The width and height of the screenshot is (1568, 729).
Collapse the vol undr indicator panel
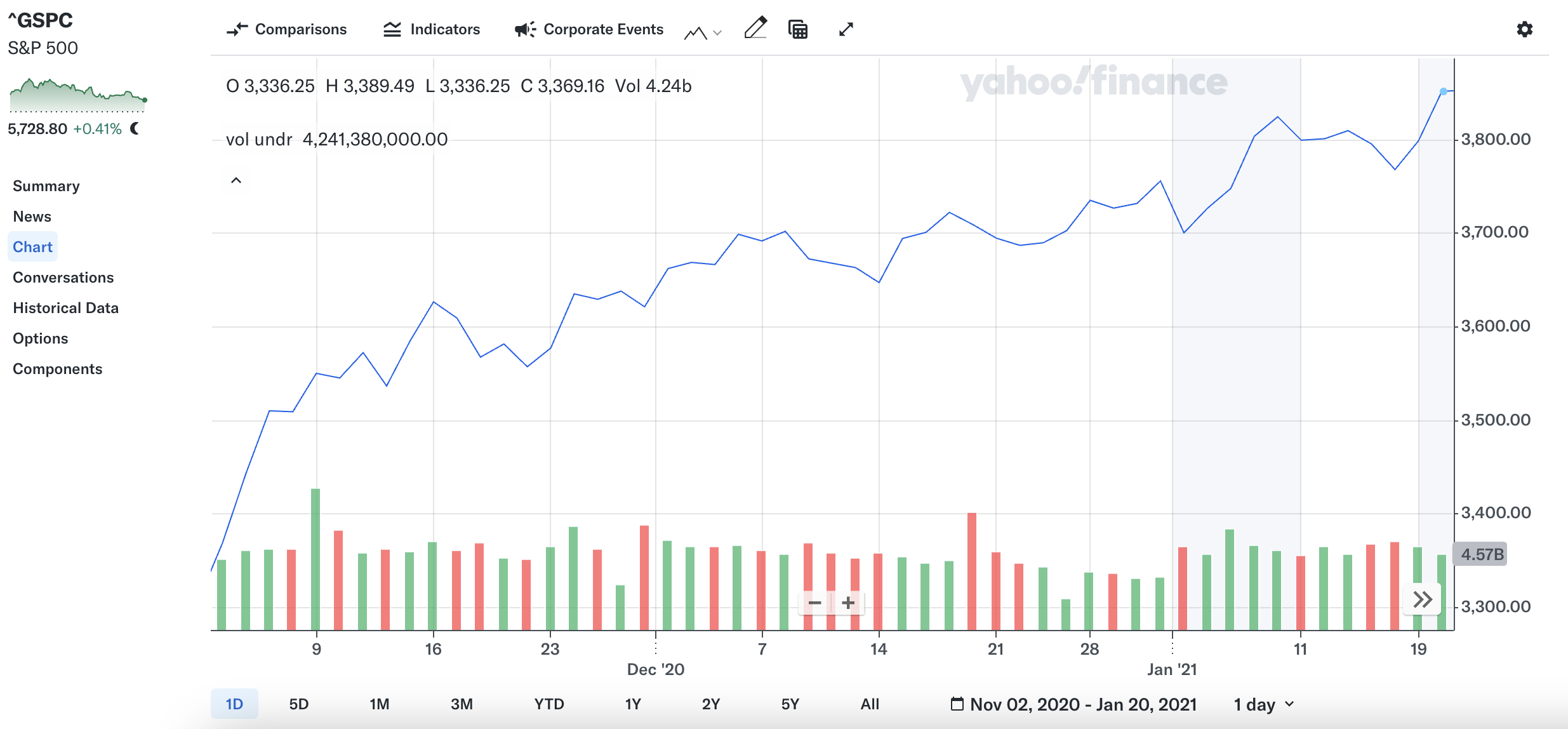pos(236,180)
